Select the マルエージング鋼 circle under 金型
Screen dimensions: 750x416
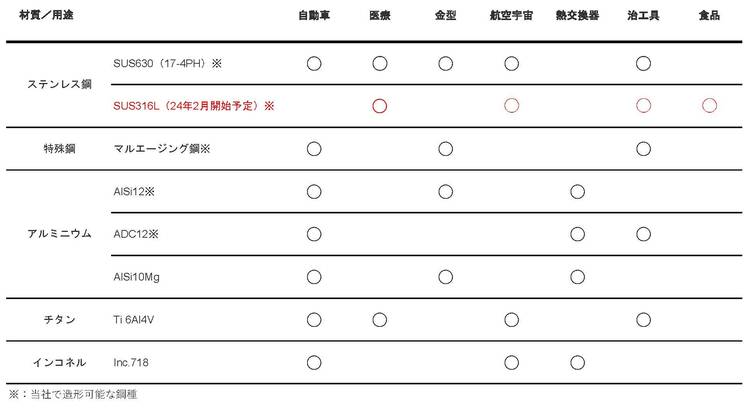pos(445,149)
